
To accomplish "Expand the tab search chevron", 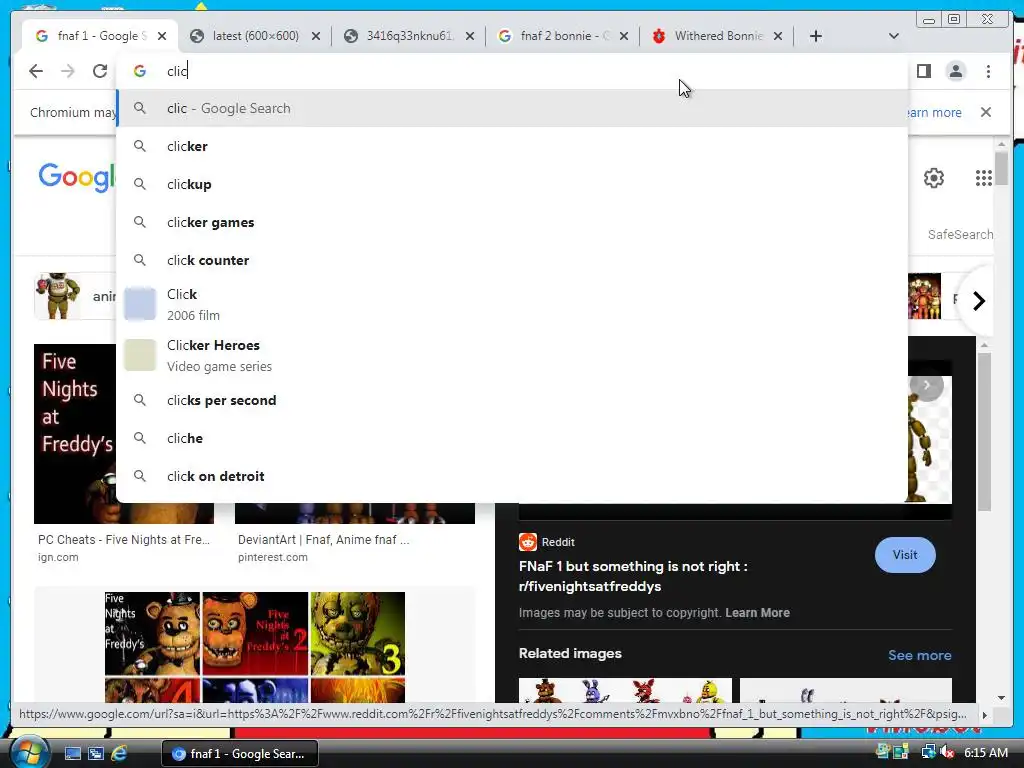I will coord(894,36).
